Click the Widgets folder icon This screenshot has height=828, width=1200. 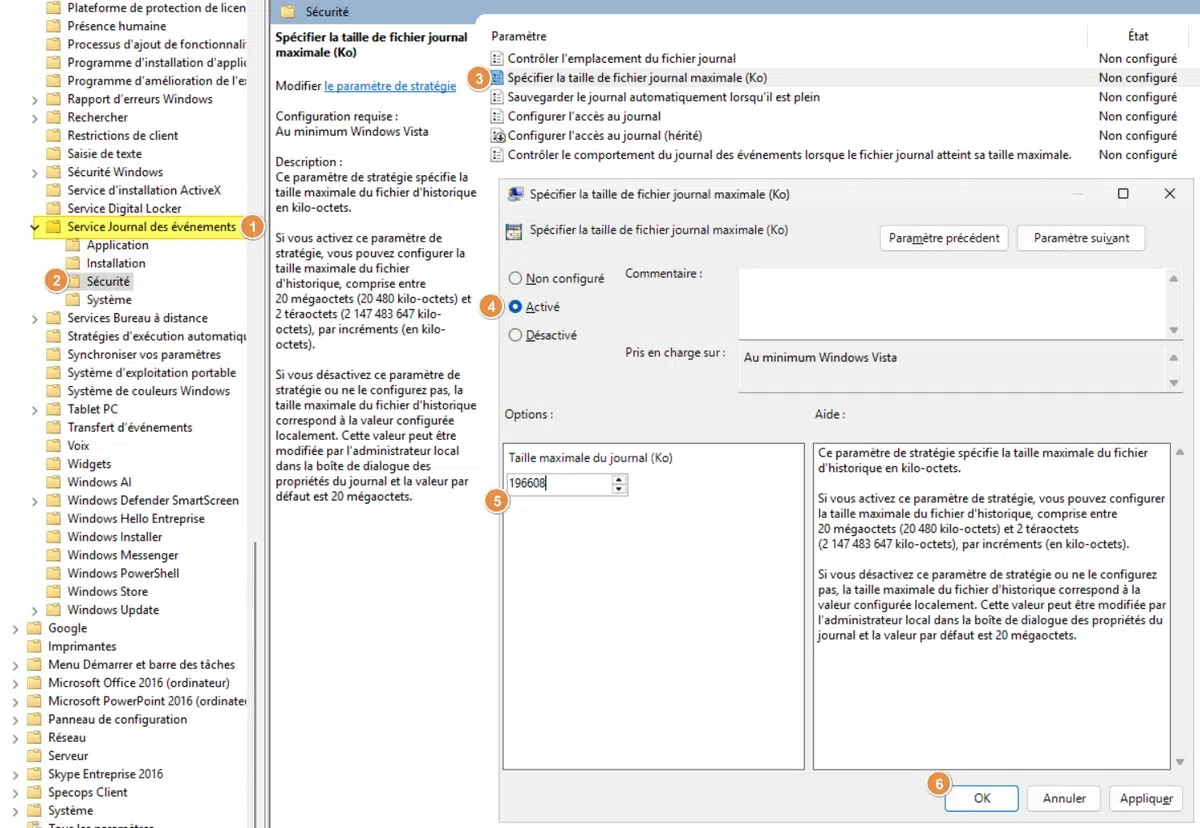(x=54, y=464)
